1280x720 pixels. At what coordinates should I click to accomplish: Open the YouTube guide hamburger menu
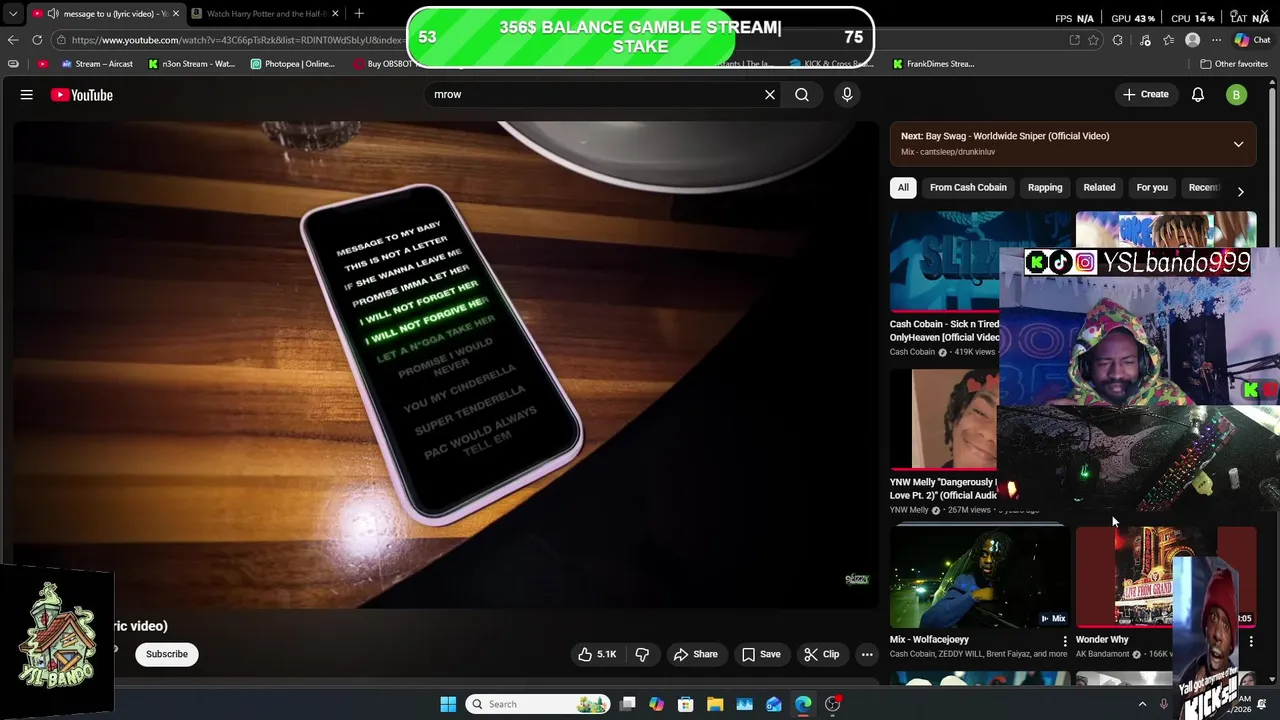pos(27,95)
